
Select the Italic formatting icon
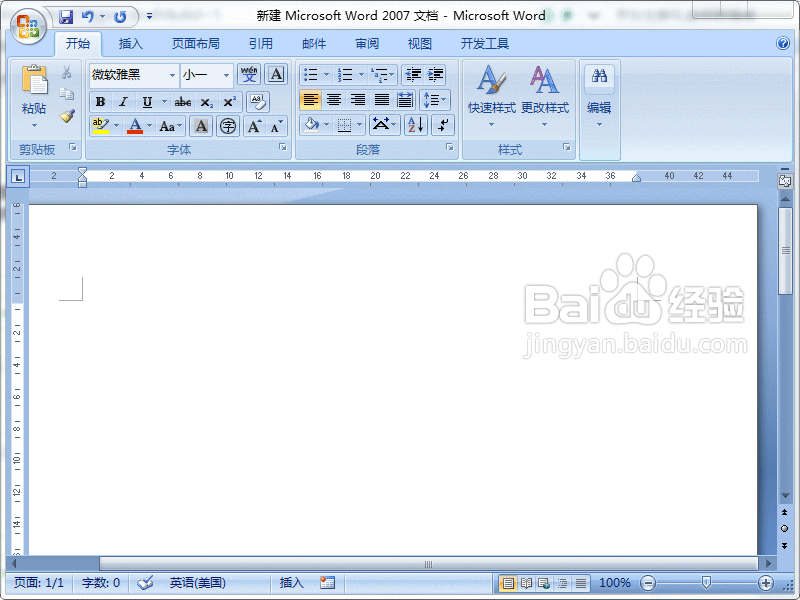click(122, 101)
